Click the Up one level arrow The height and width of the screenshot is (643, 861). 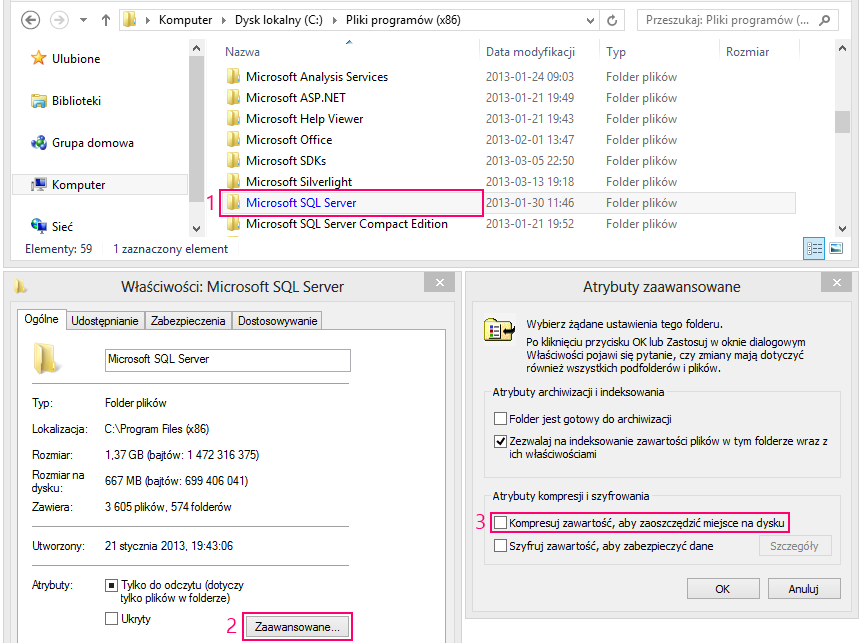click(x=104, y=20)
